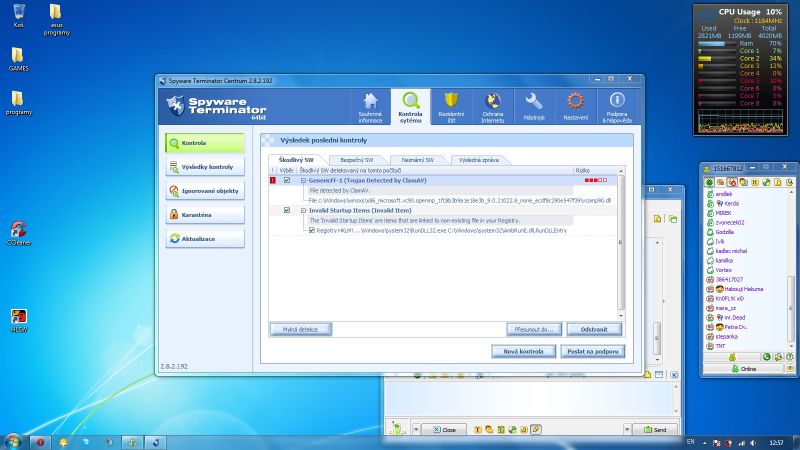Select the ClamAV file path row
800x450 pixels.
coord(459,201)
